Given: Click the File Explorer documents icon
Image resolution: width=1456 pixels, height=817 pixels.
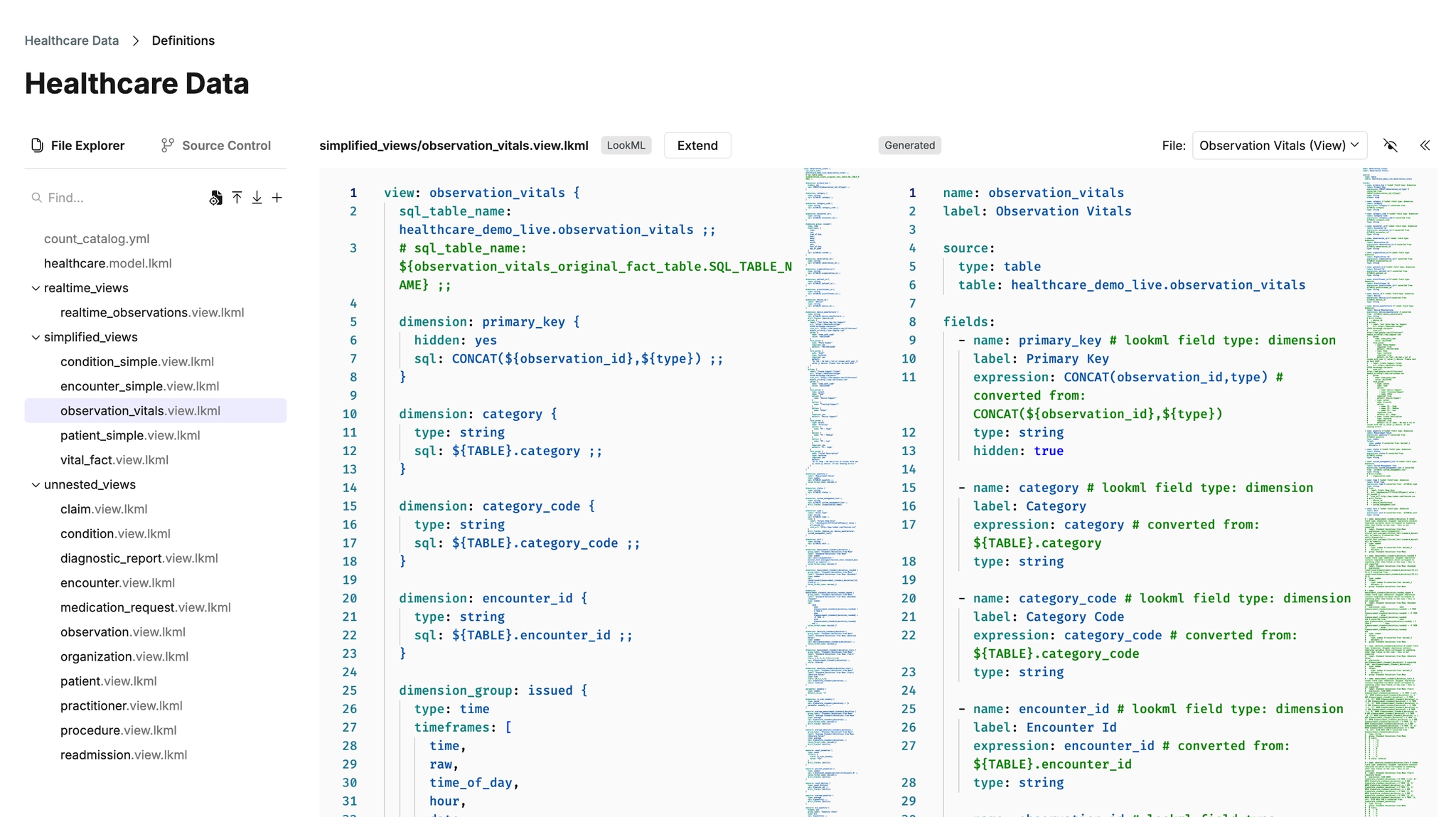Looking at the screenshot, I should (37, 145).
